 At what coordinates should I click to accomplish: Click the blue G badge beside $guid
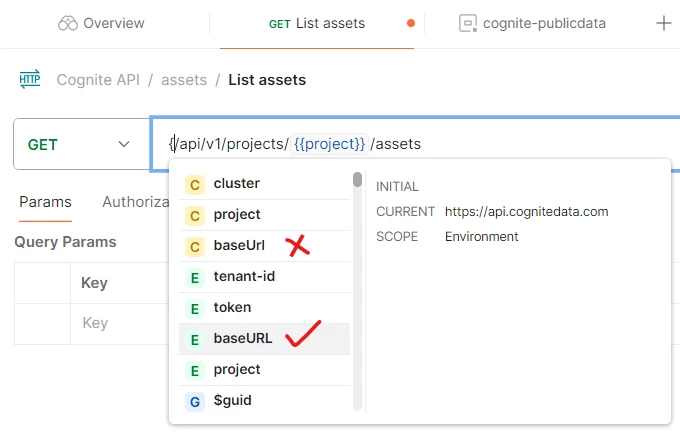pyautogui.click(x=195, y=402)
